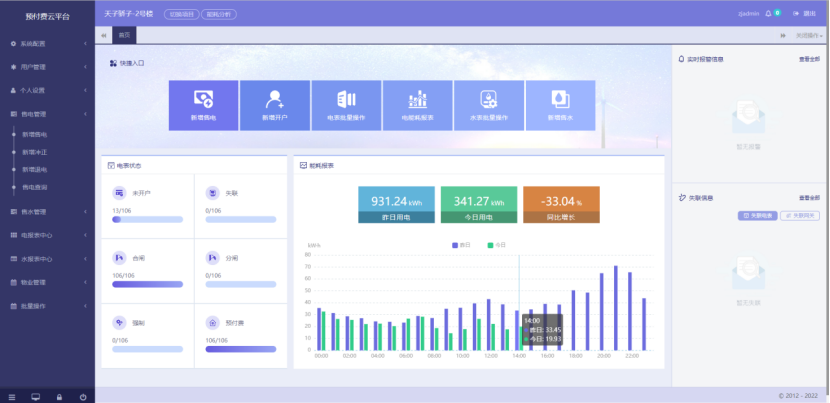Click the lock screen icon in sidebar footer
830x403 pixels.
[59, 396]
